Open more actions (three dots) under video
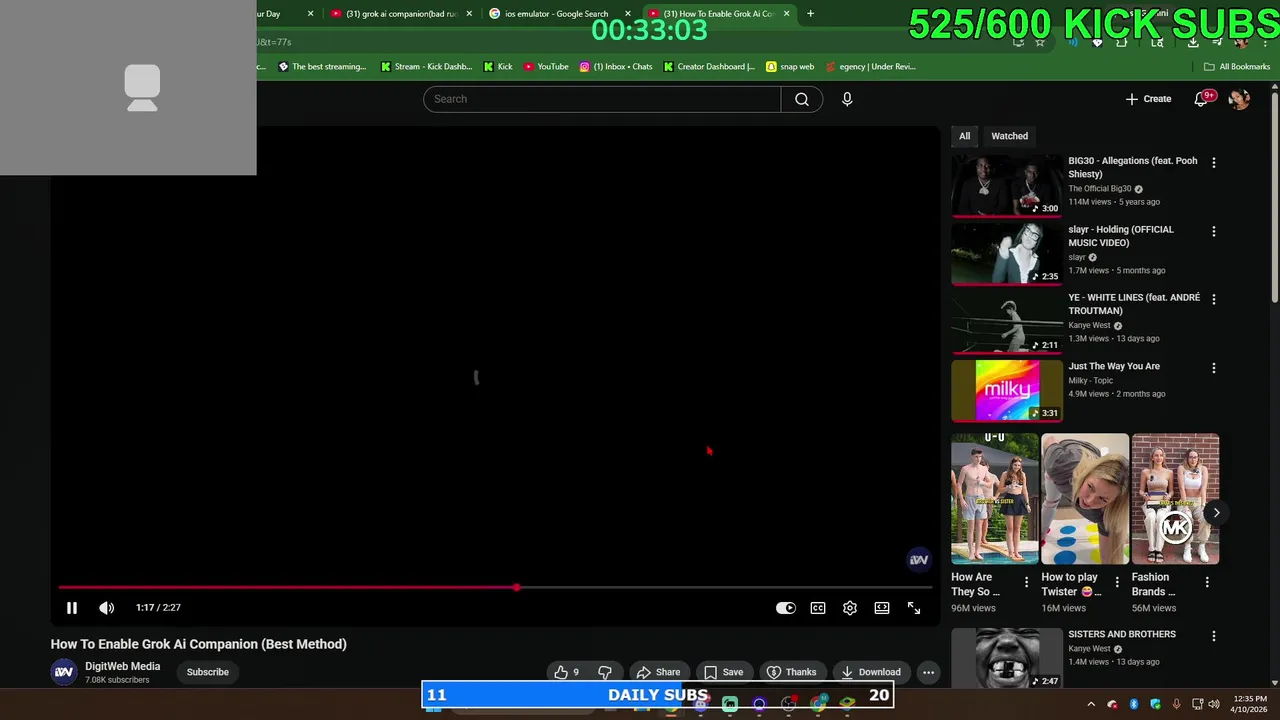 pos(928,672)
